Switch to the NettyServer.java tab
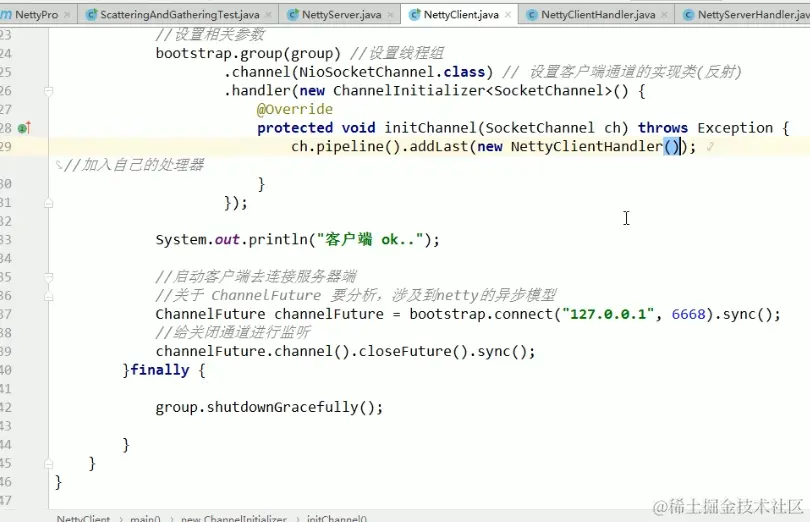The image size is (810, 522). click(341, 14)
